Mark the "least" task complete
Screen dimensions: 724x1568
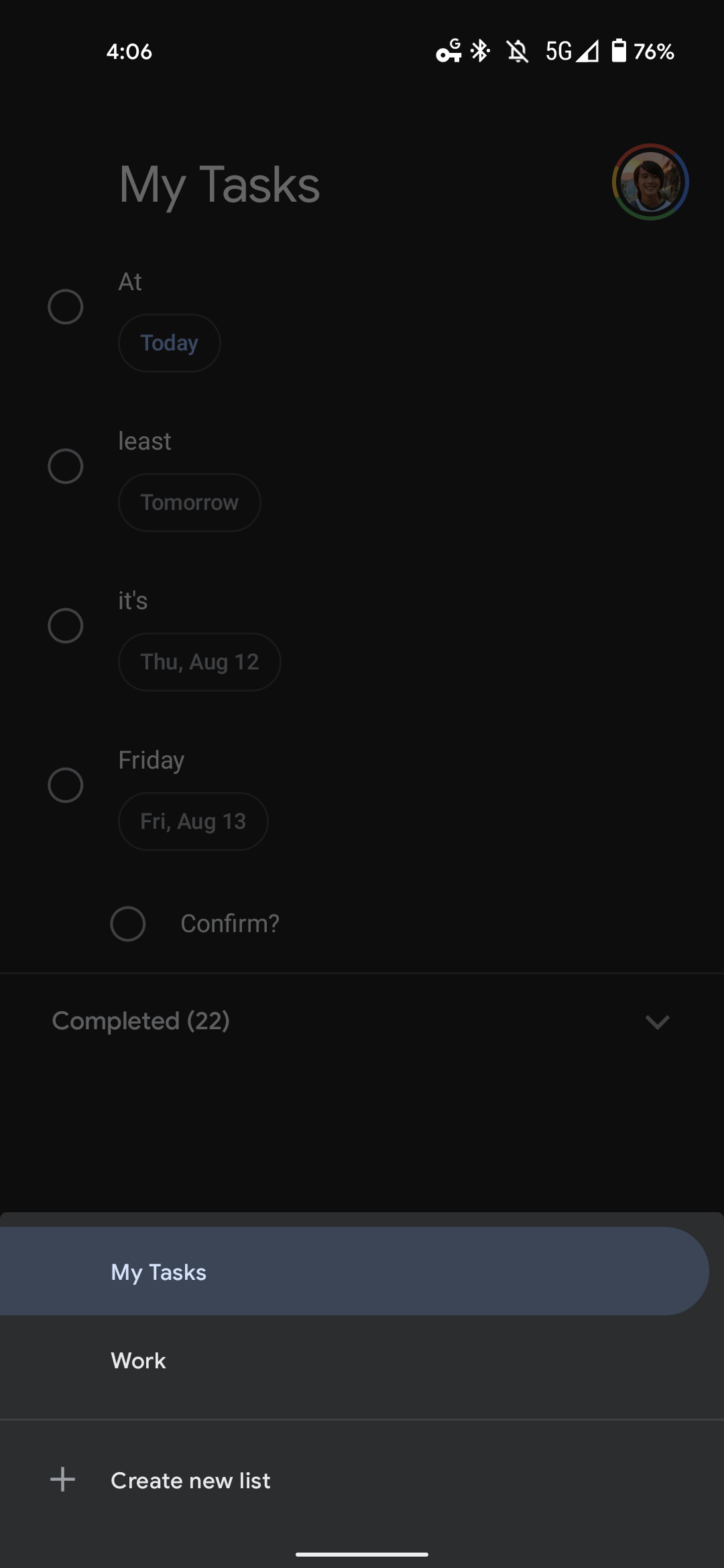click(66, 466)
